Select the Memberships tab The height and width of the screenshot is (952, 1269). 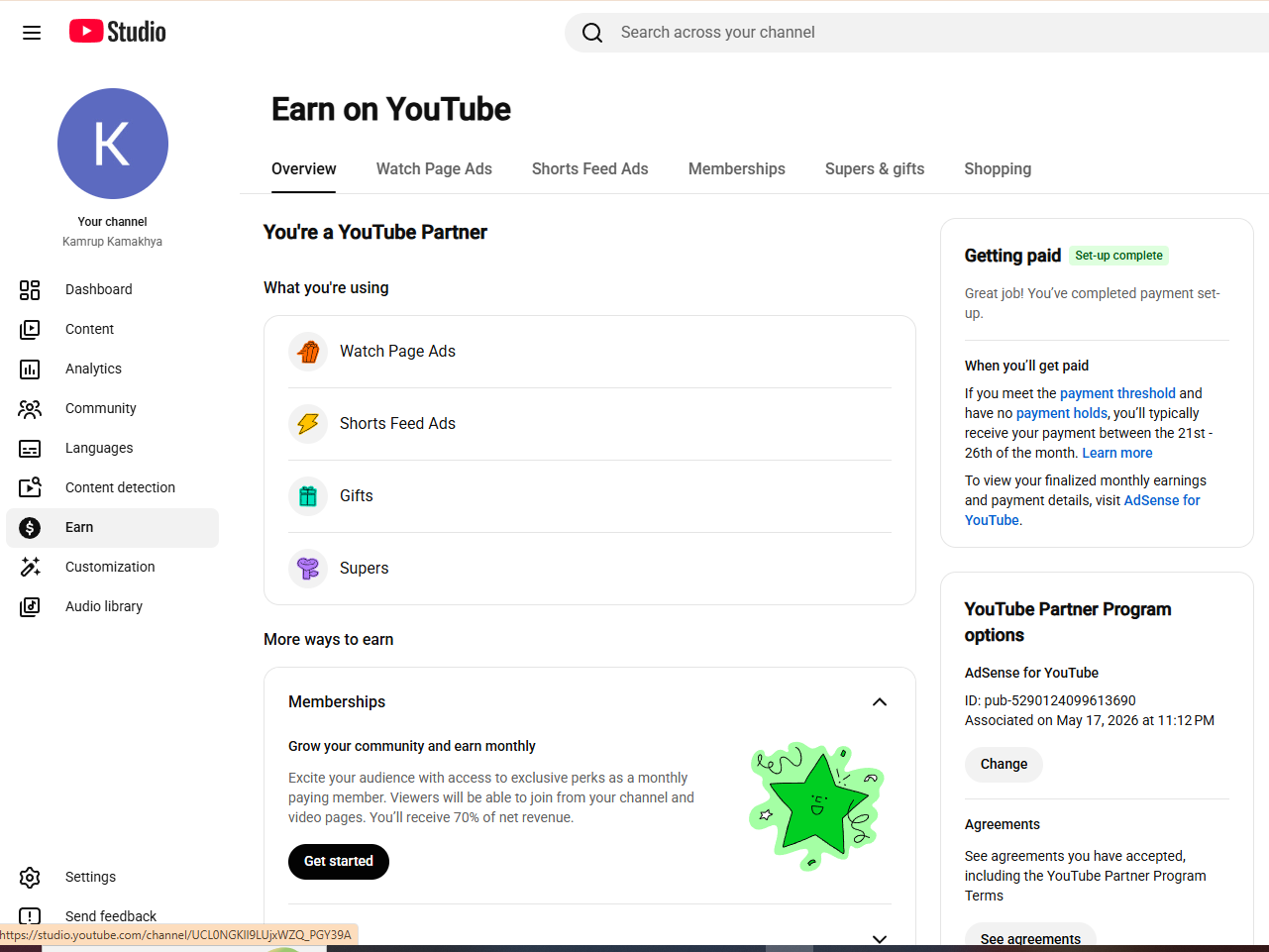click(x=737, y=169)
